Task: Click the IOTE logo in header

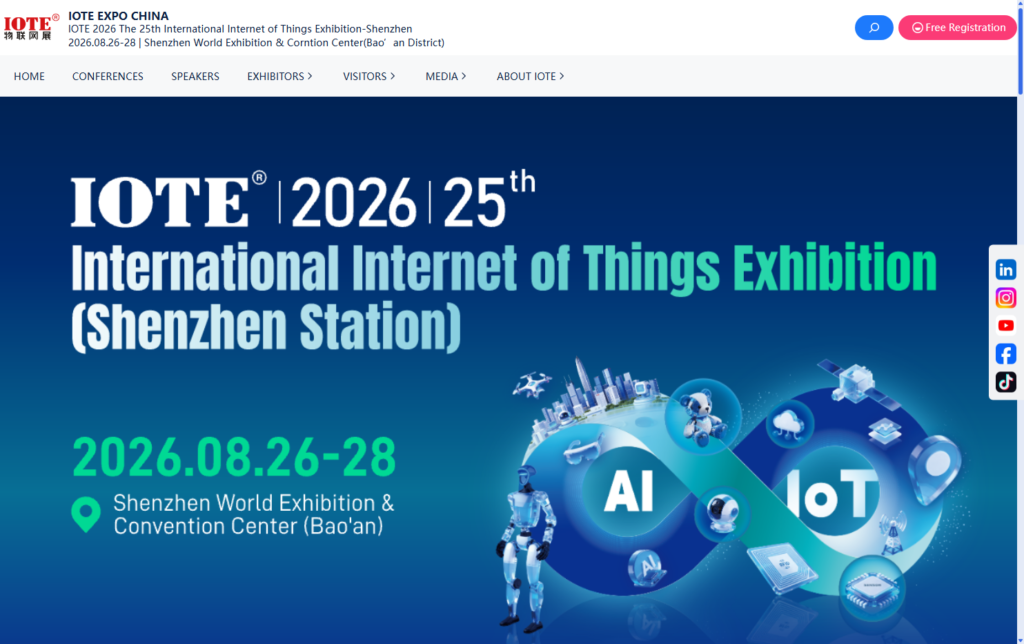Action: point(31,26)
